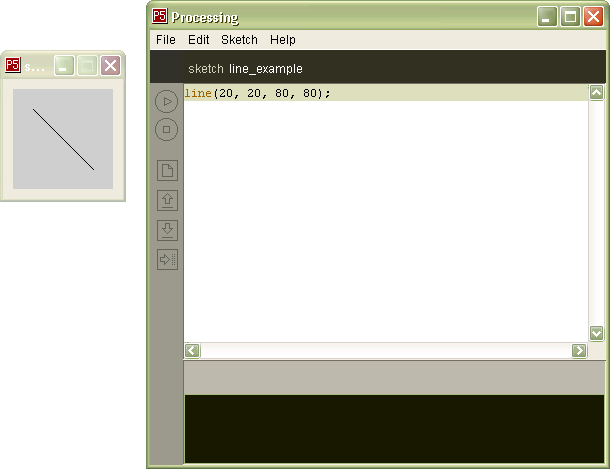This screenshot has height=469, width=610.
Task: Click the horizontal scroll right arrow
Action: click(579, 350)
